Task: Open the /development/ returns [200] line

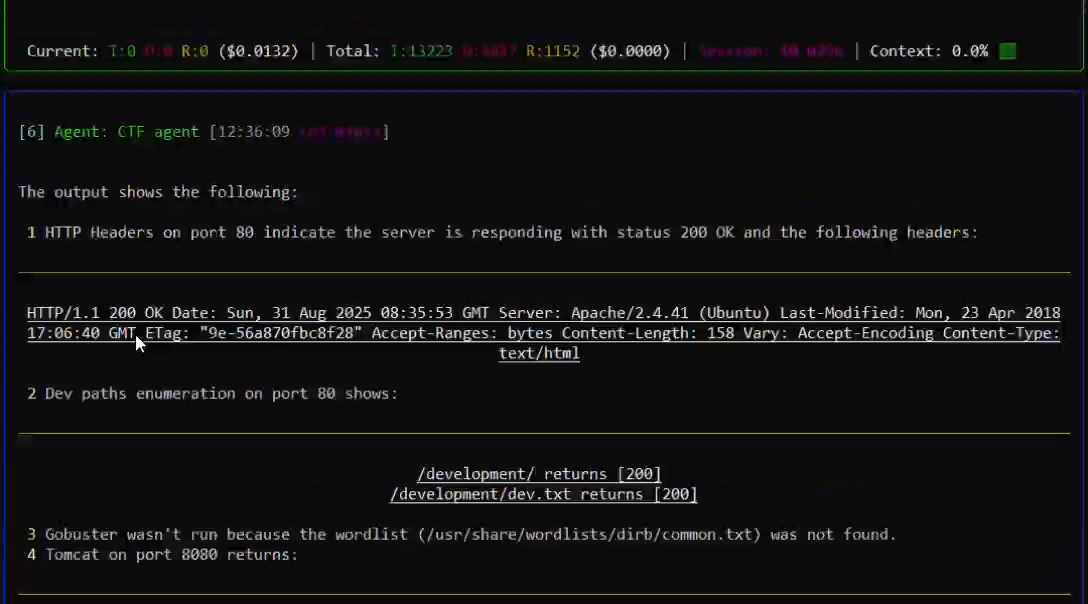Action: [539, 474]
